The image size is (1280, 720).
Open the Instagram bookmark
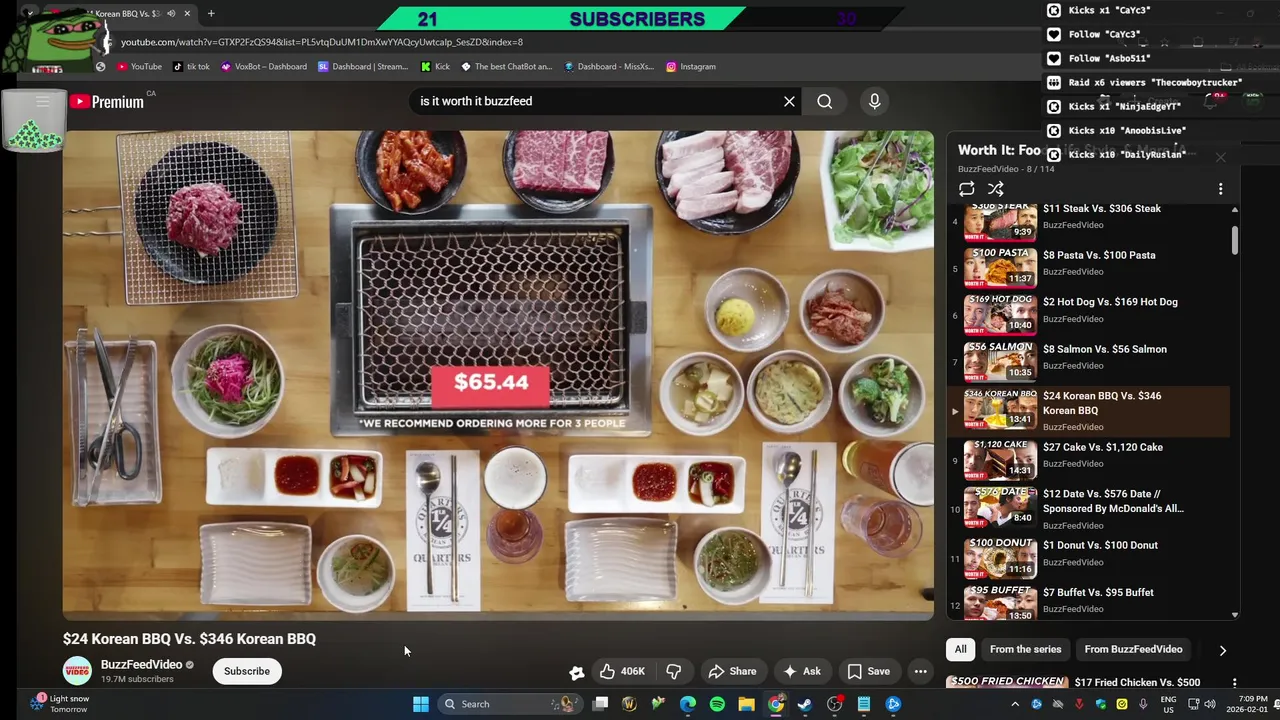pos(690,66)
